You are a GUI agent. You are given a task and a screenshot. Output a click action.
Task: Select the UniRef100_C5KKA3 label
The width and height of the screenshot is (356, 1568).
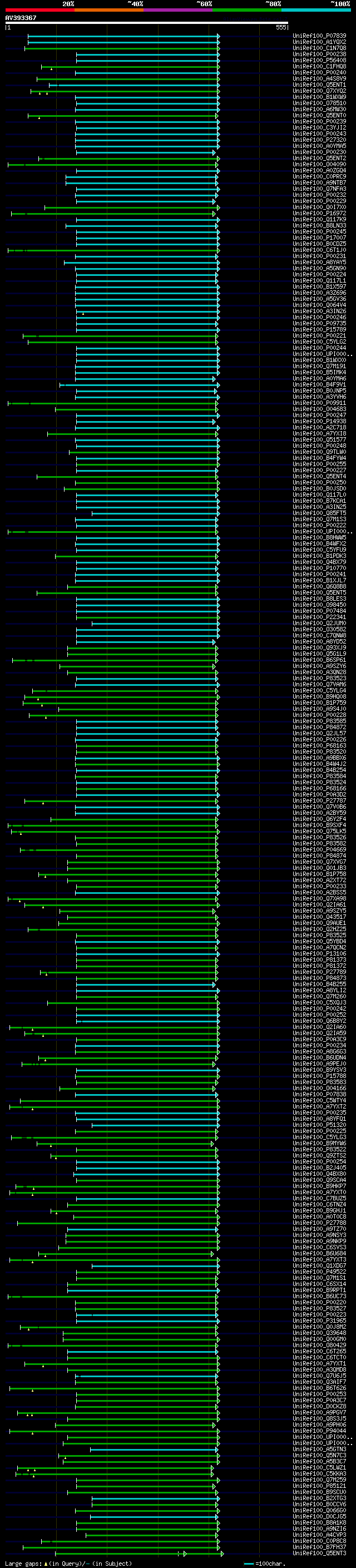(319, 1473)
